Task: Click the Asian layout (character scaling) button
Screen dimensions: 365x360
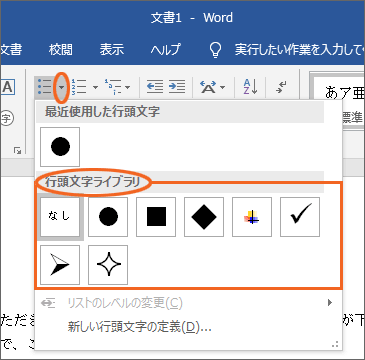Action: tap(208, 87)
